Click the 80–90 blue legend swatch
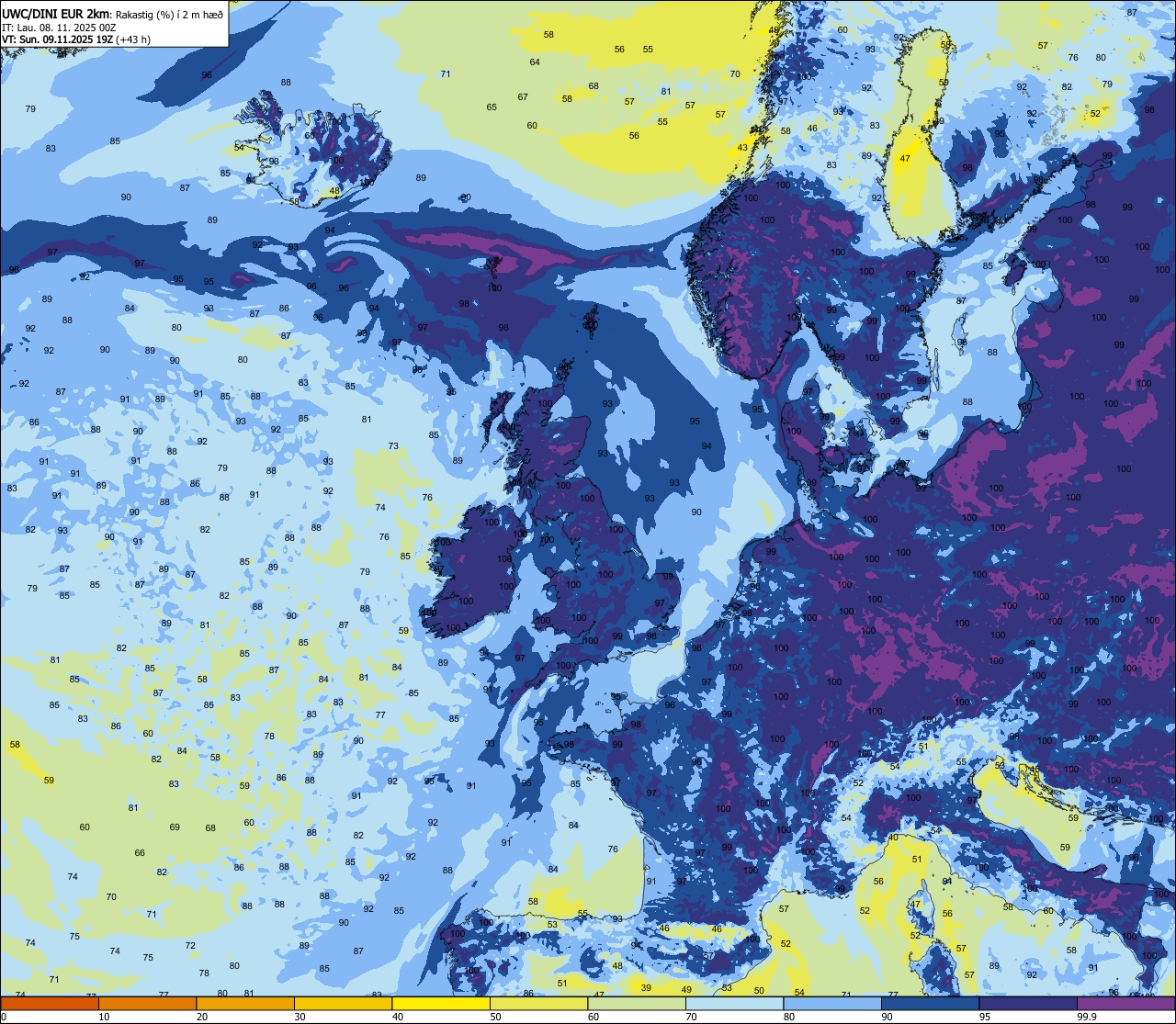 [x=832, y=1004]
